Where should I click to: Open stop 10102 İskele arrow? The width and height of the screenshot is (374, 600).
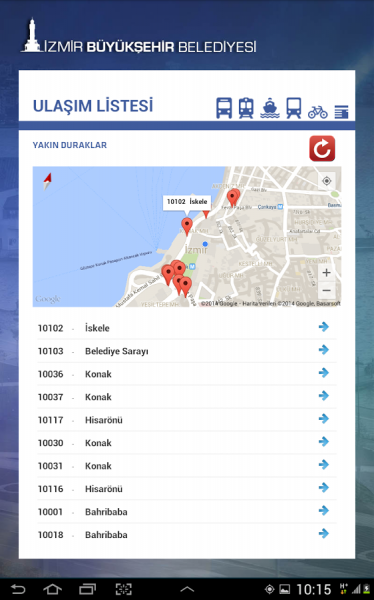323,327
